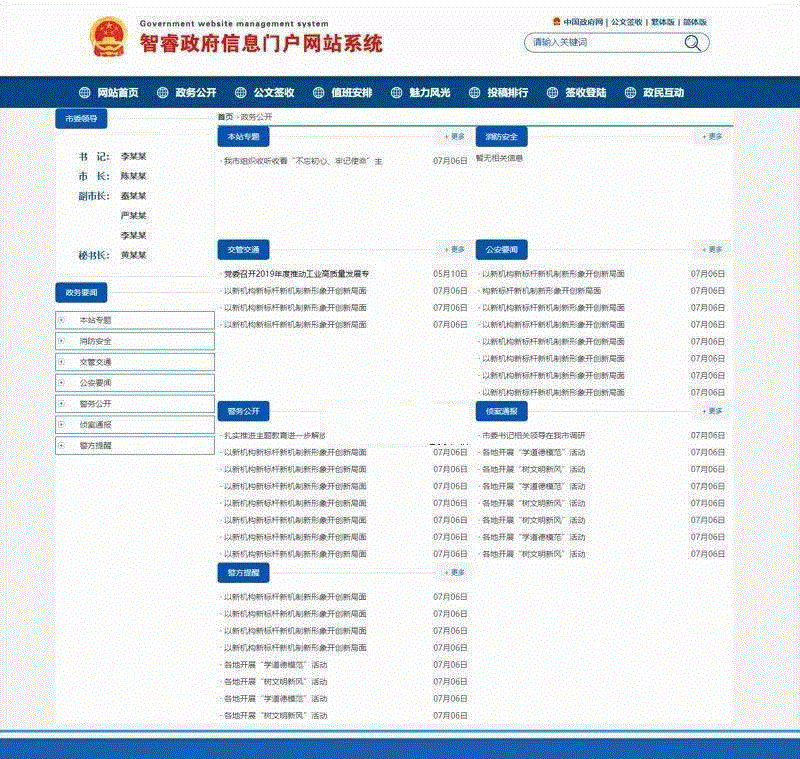Open article 党委召开2019年度推动工业高质量发展专
800x759 pixels.
tap(296, 274)
